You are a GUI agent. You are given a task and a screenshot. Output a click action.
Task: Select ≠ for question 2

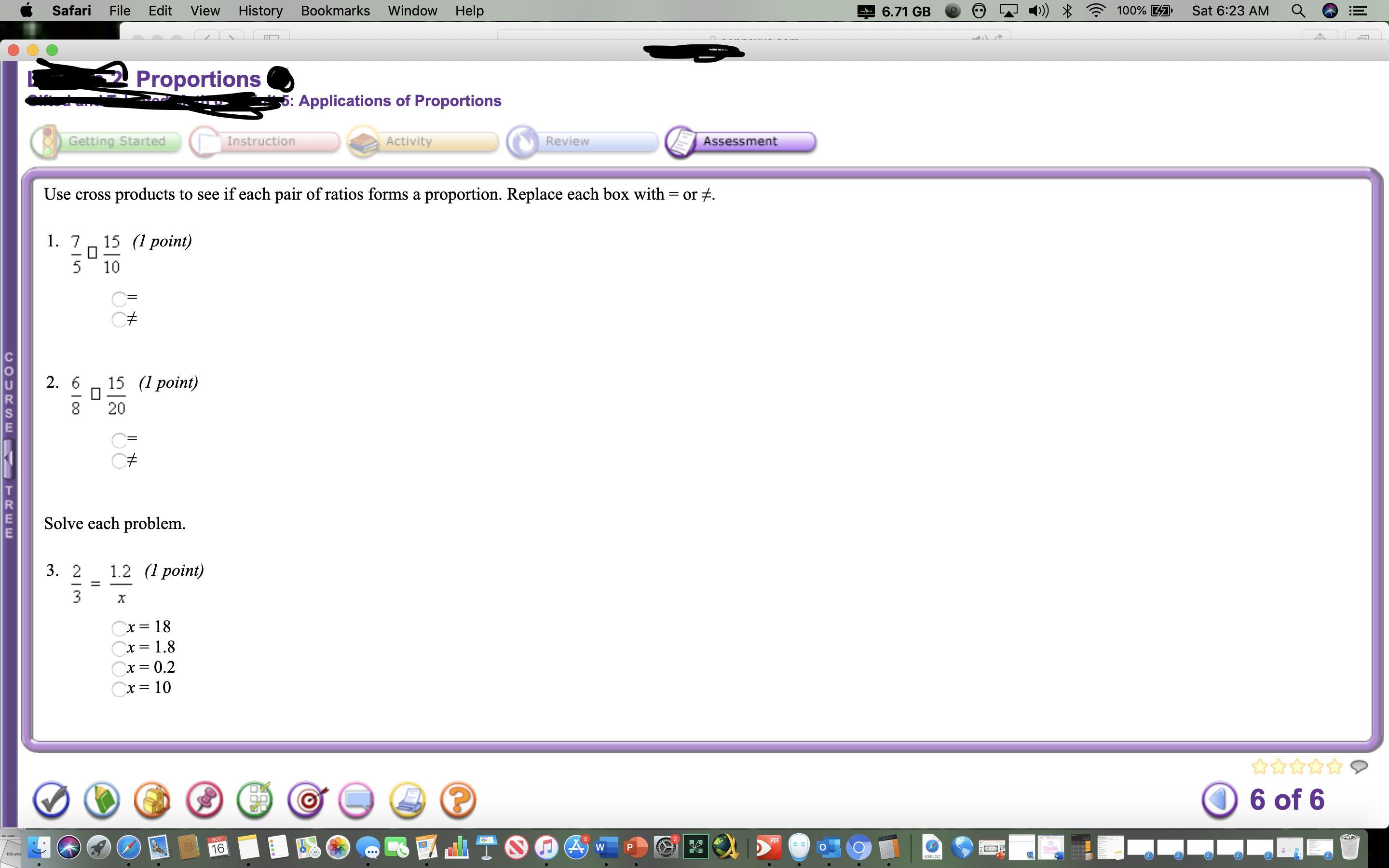(x=119, y=461)
